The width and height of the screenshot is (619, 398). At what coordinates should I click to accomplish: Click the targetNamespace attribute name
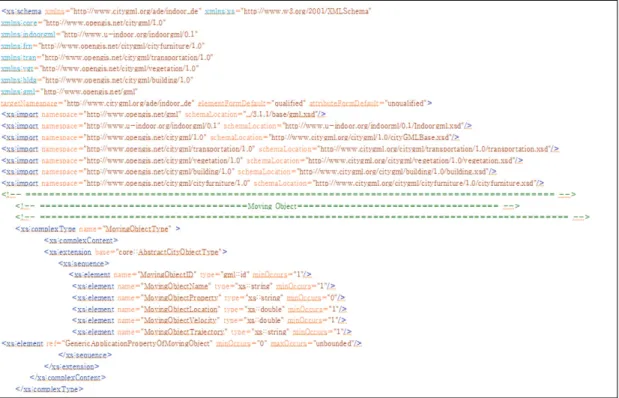coord(29,103)
